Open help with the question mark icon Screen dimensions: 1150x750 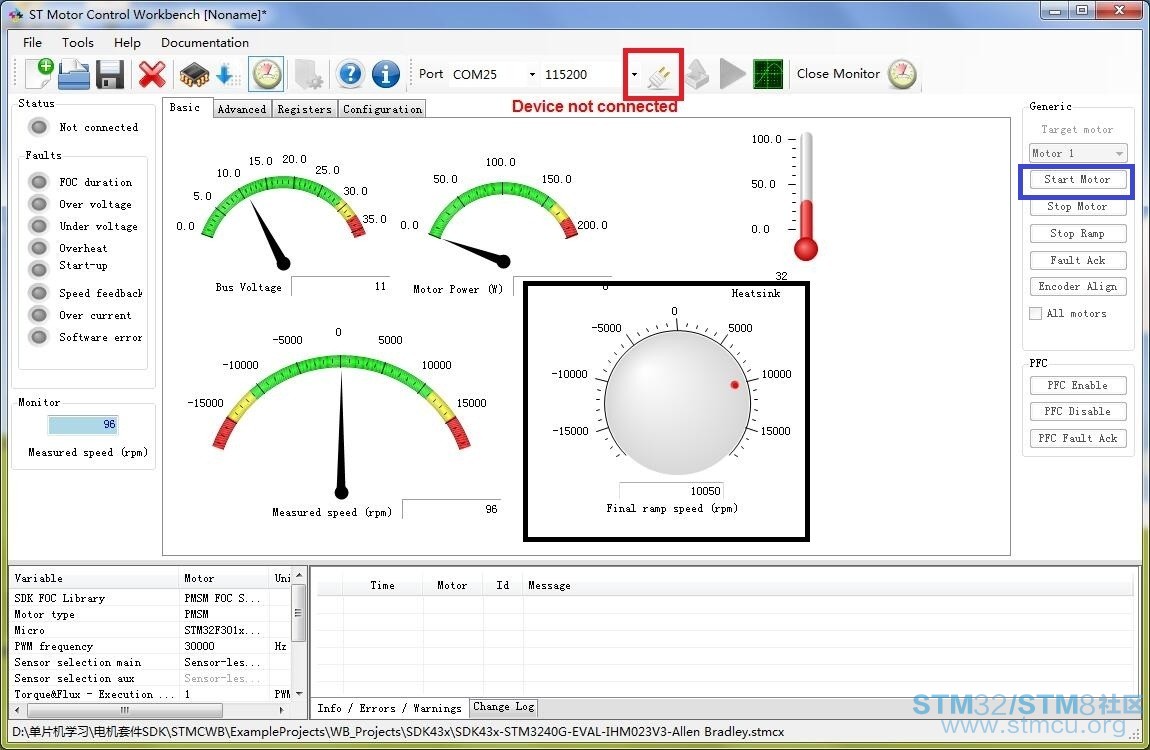(x=350, y=74)
